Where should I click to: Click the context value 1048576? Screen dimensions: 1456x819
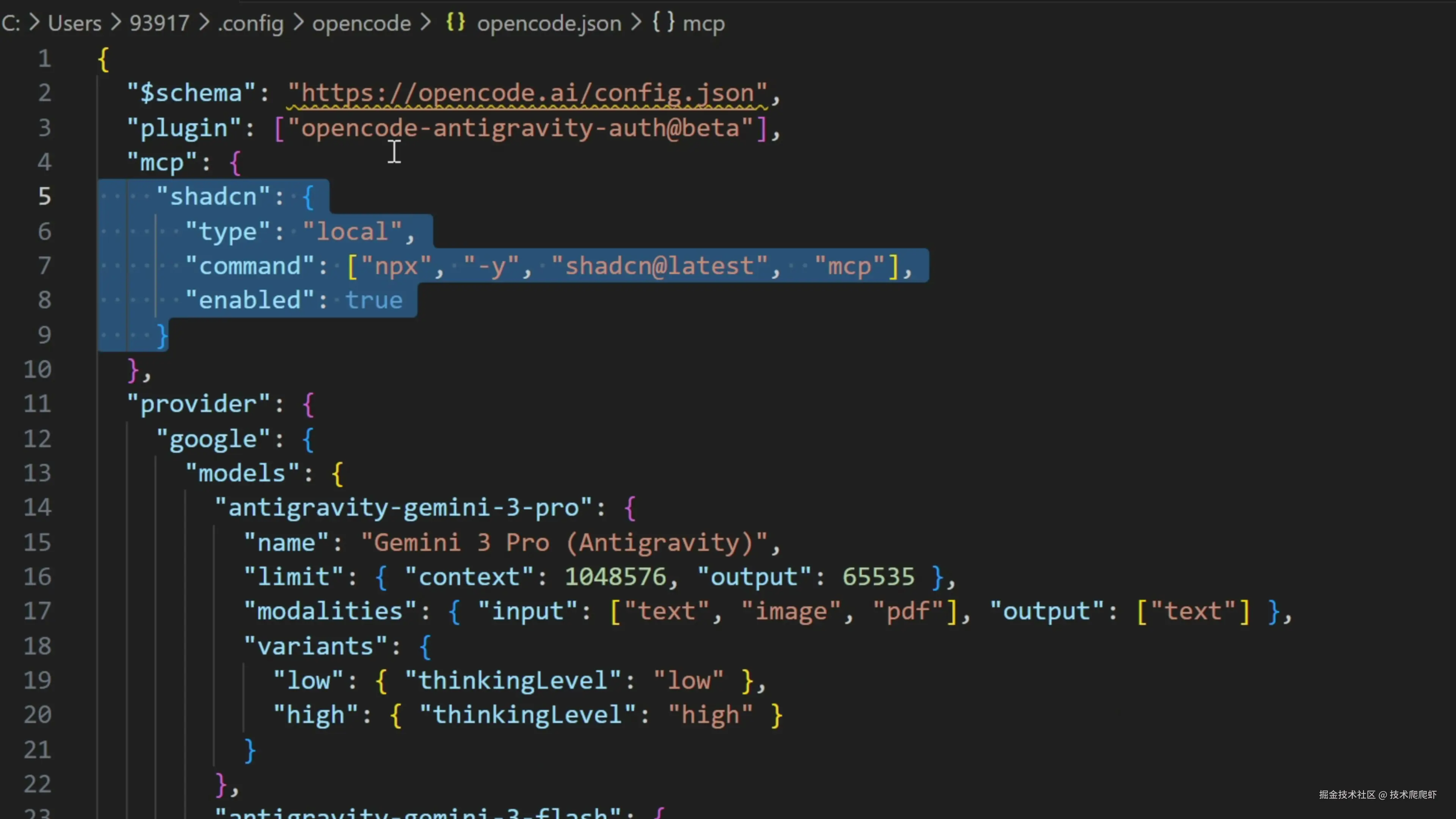(x=615, y=577)
